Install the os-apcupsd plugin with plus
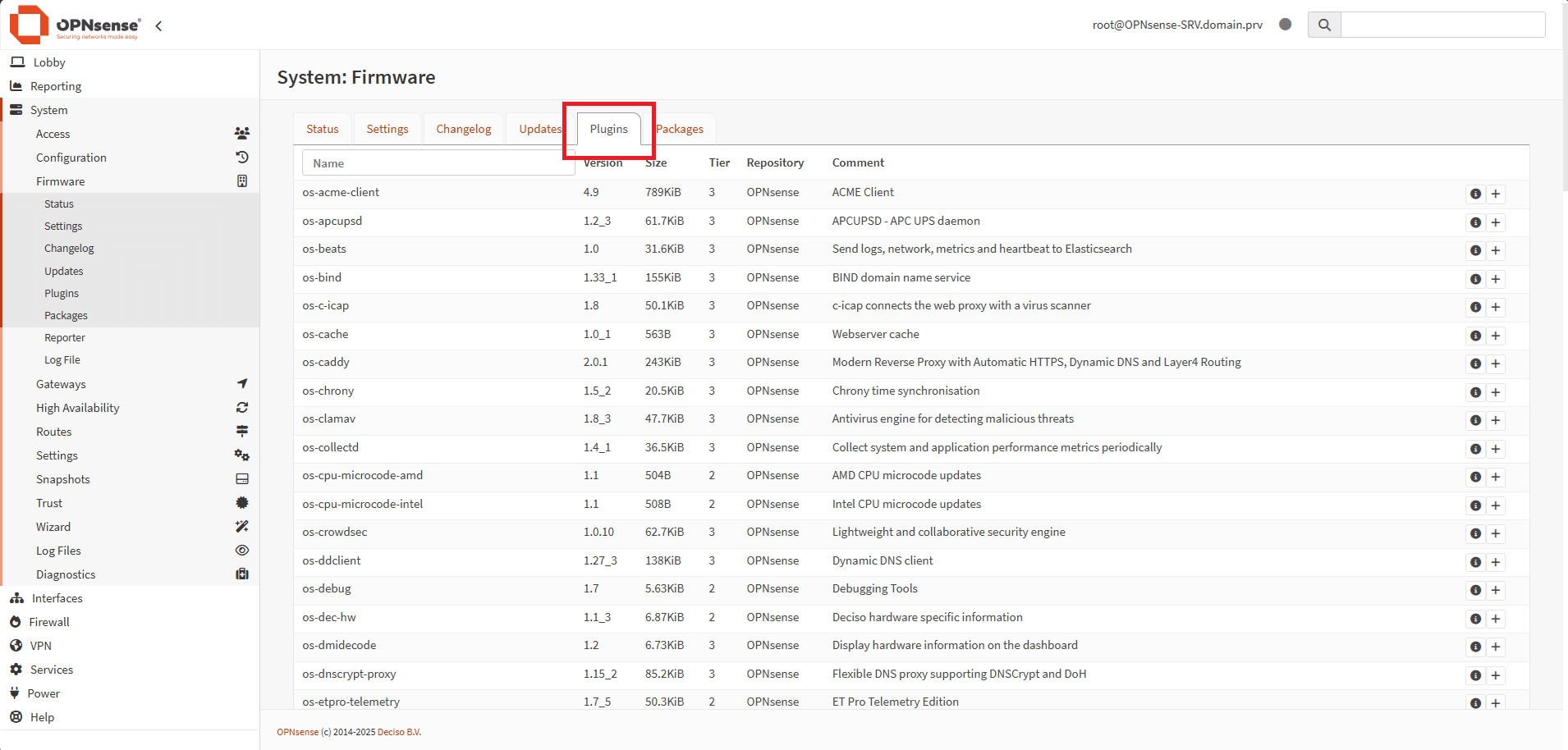This screenshot has width=1568, height=750. 1496,222
